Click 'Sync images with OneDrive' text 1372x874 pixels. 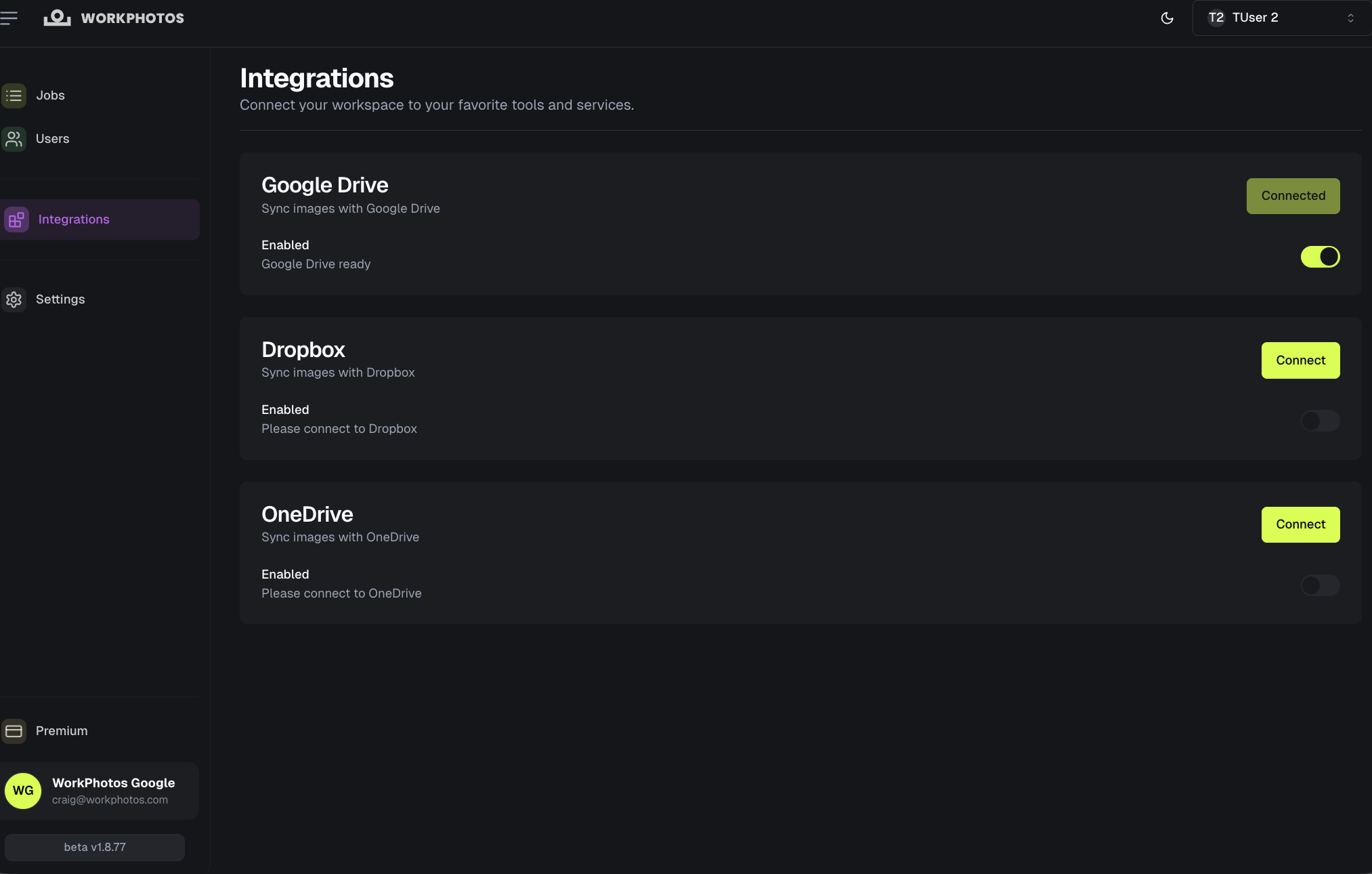pyautogui.click(x=340, y=537)
